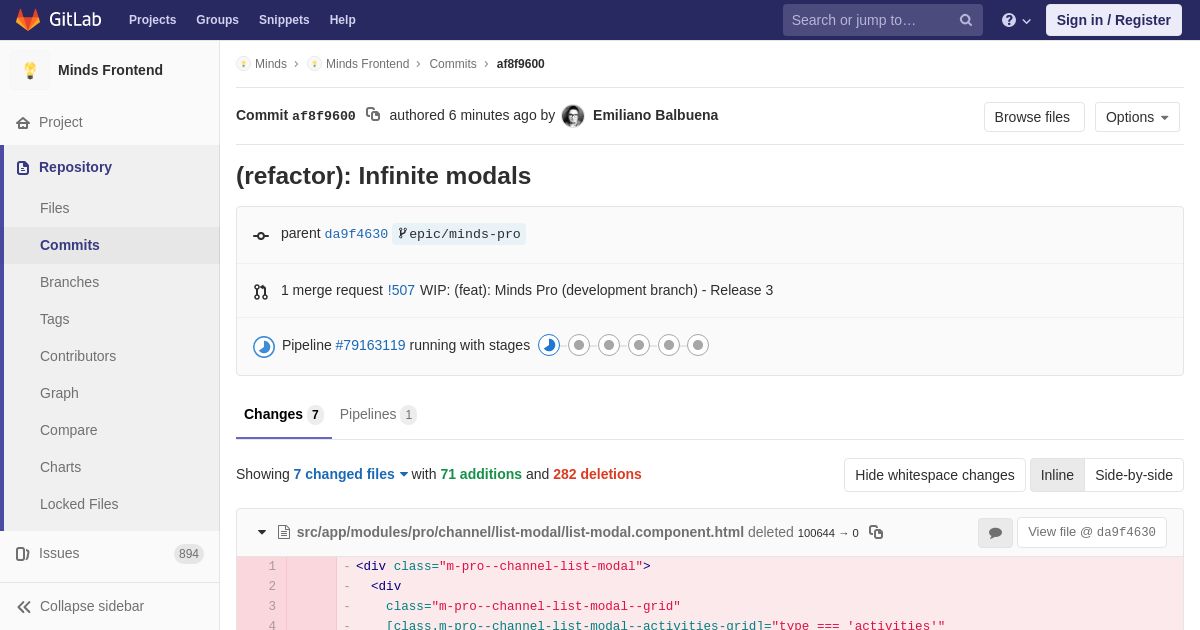Viewport: 1200px width, 630px height.
Task: Click the epic/minds-pro branch label
Action: (459, 234)
